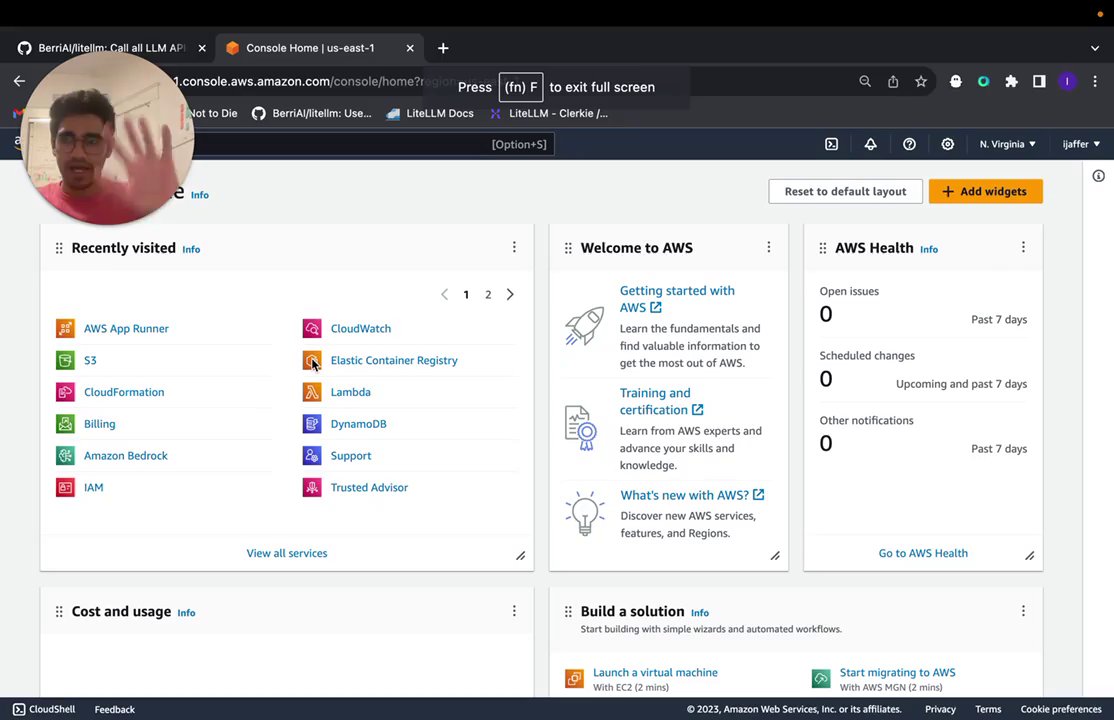Screen dimensions: 1114x720
Task: Go back with the browser back arrow
Action: 19,82
